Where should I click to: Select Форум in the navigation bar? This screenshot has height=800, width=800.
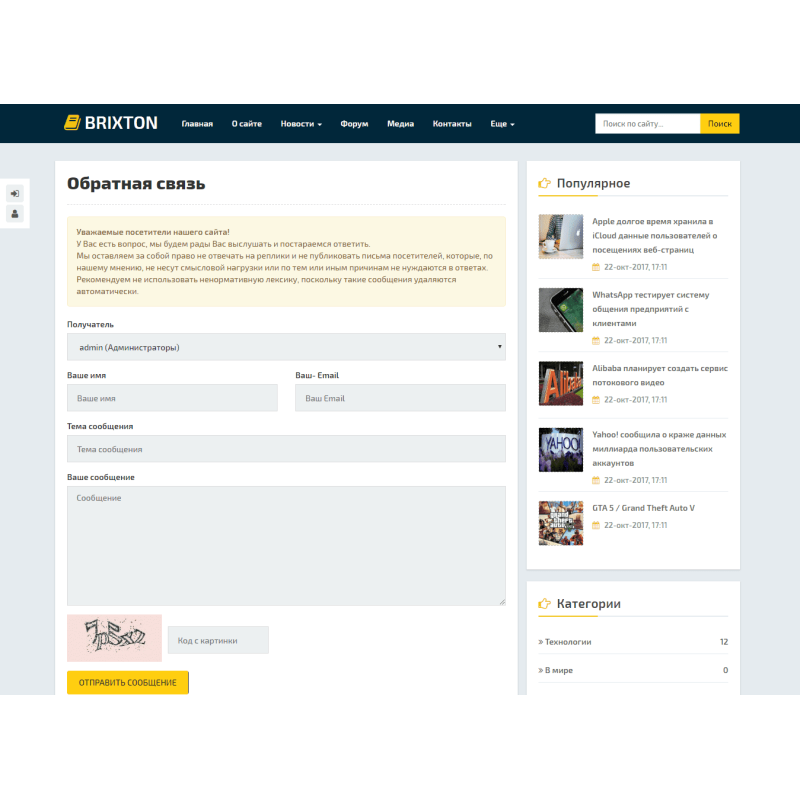click(x=353, y=124)
